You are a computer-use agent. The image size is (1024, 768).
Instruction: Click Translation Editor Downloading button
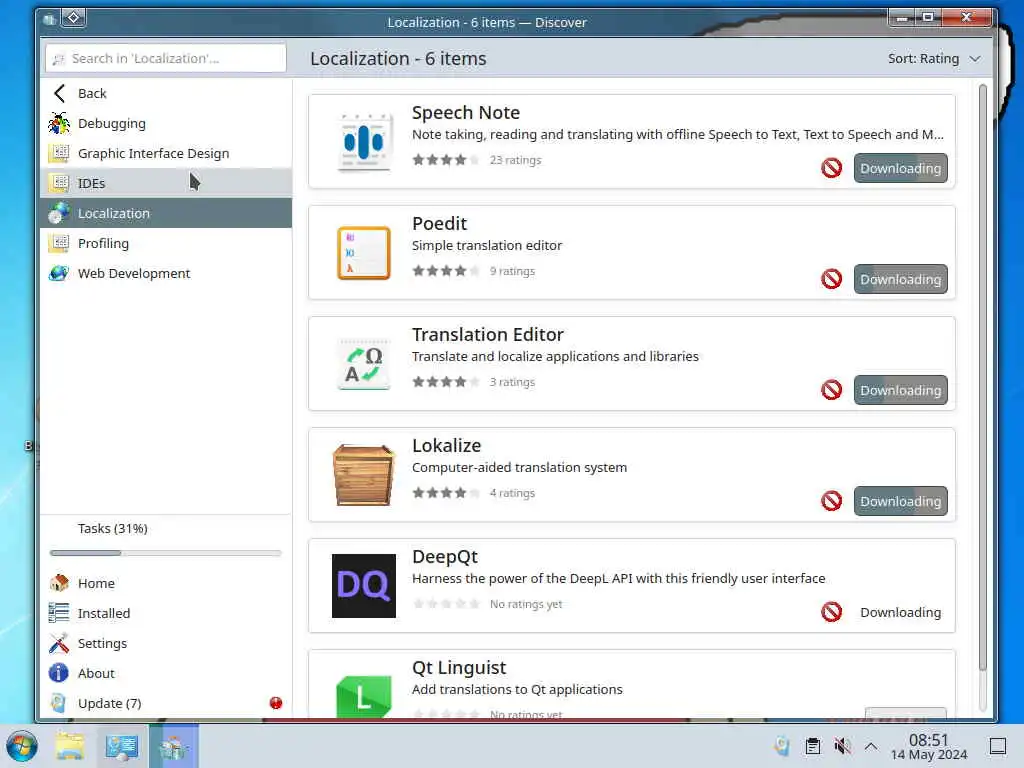[x=901, y=390]
